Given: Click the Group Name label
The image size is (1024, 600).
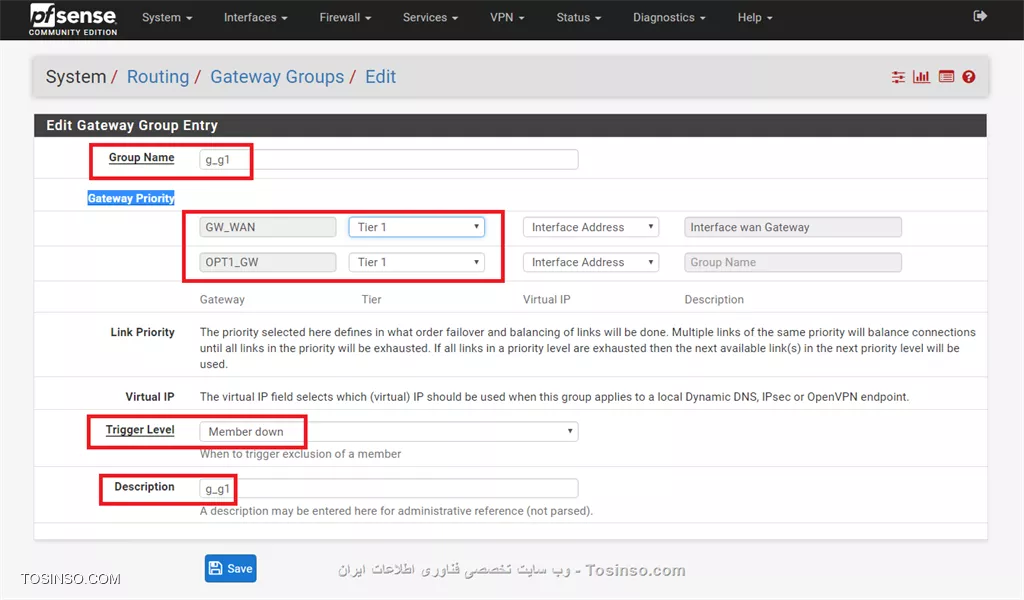Looking at the screenshot, I should [141, 157].
